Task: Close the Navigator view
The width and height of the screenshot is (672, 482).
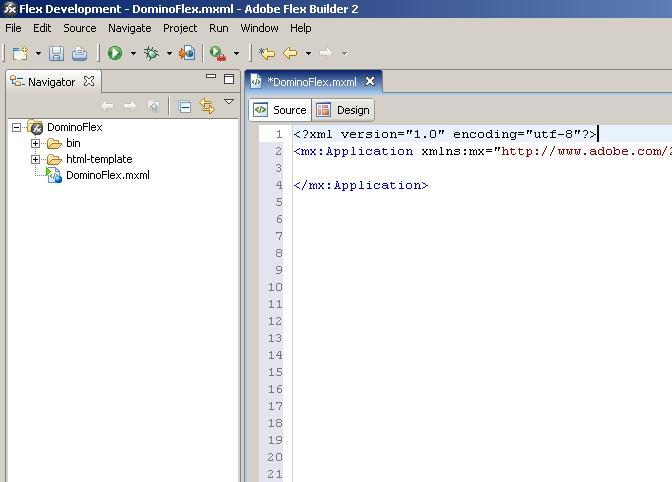Action: pyautogui.click(x=89, y=81)
